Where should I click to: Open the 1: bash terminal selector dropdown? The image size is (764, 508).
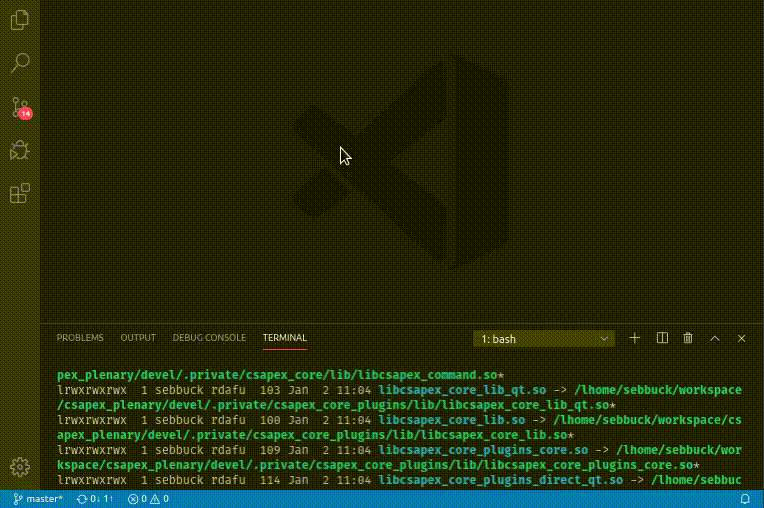[544, 339]
